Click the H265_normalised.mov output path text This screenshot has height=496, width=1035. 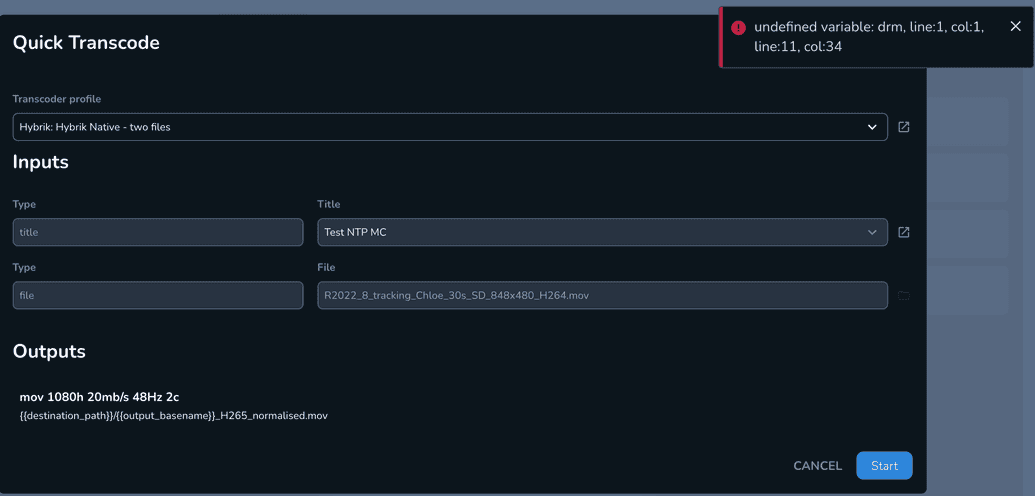pyautogui.click(x=174, y=416)
